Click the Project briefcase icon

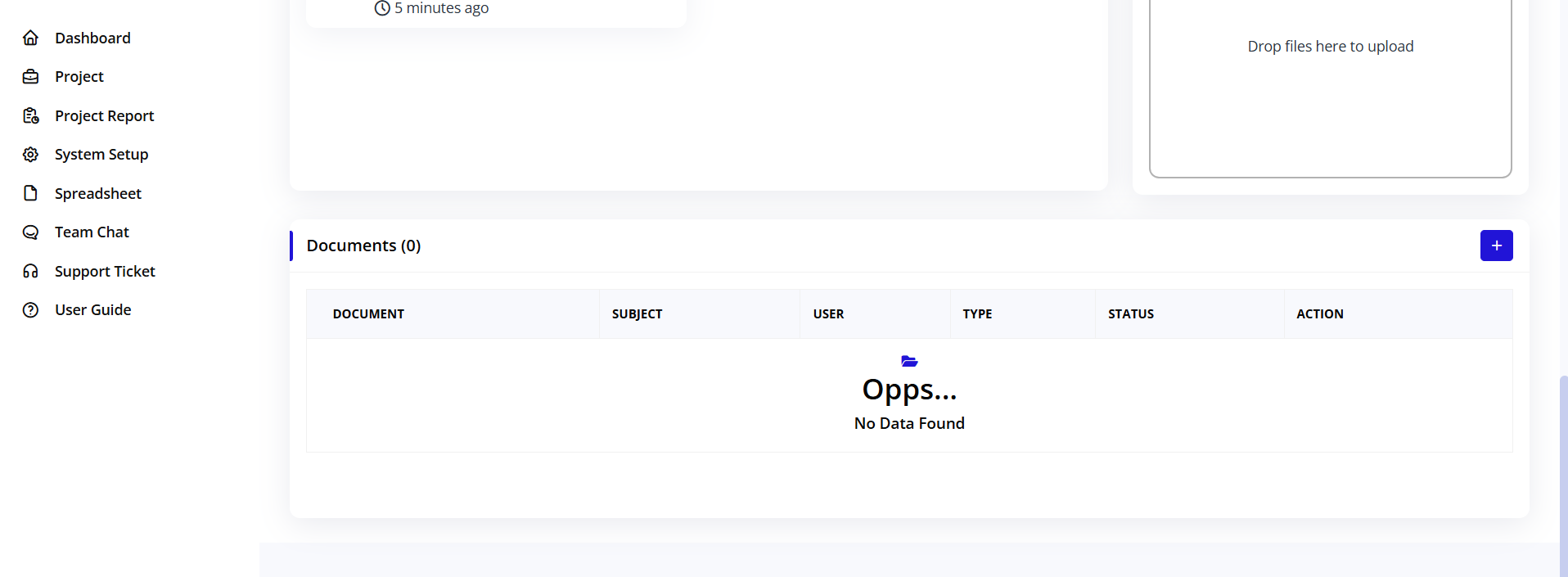pyautogui.click(x=30, y=77)
